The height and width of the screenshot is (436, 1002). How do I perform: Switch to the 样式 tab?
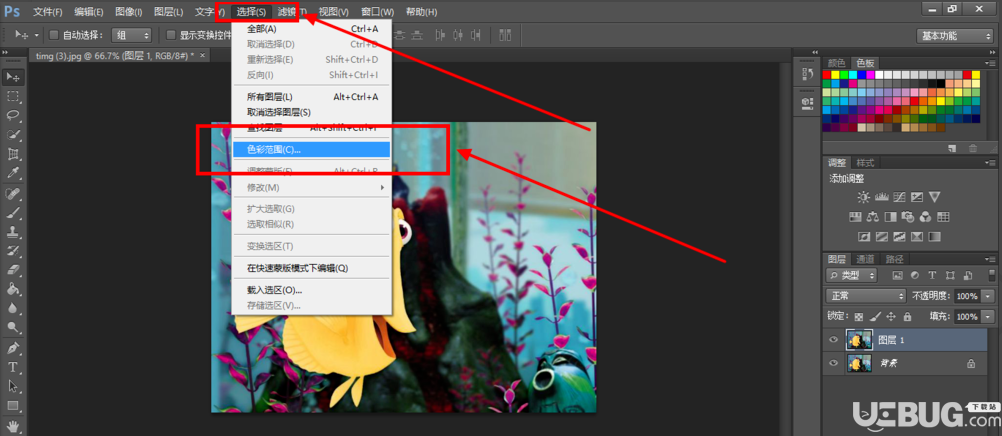coord(865,162)
